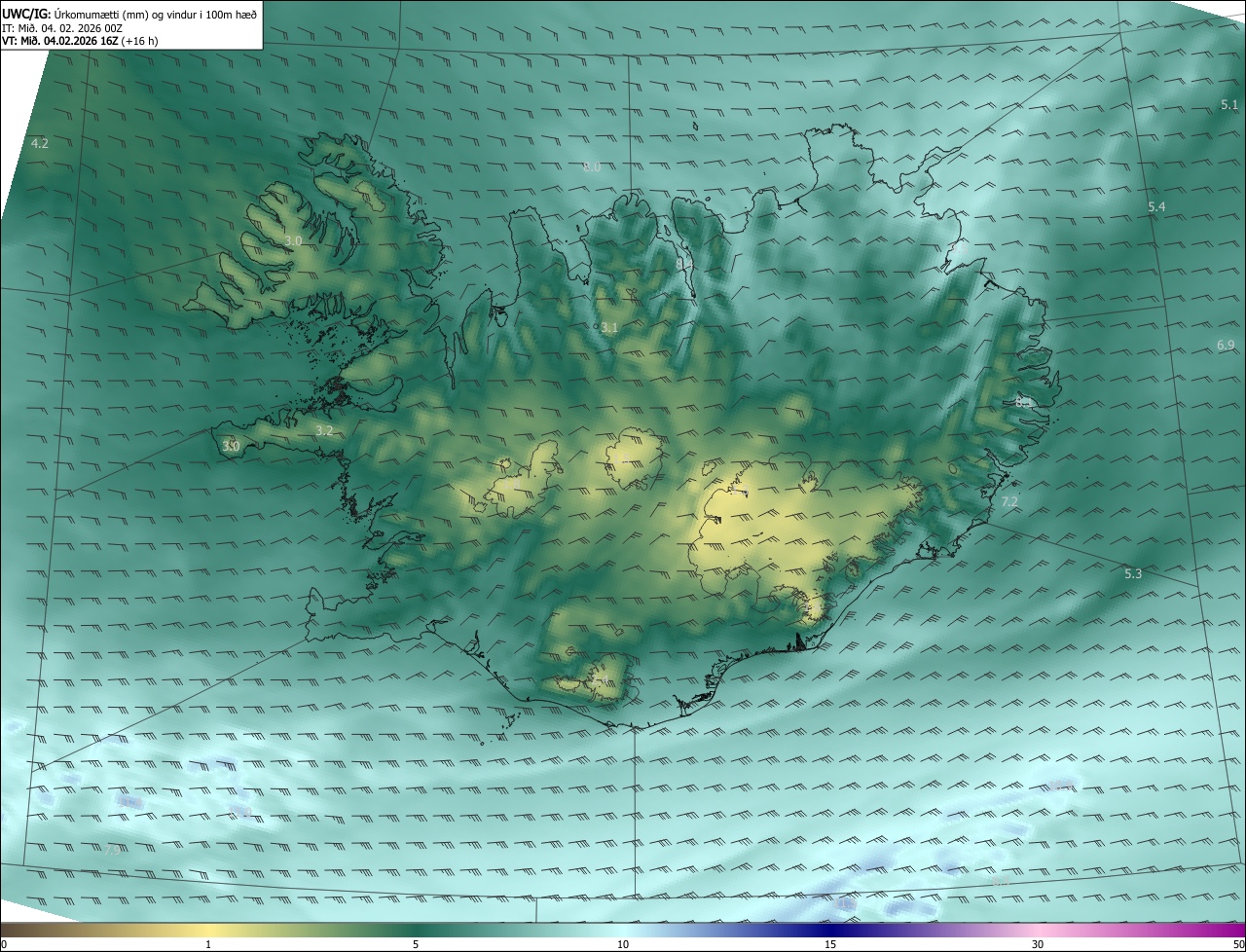Click the '1' tick on the colour scale
The height and width of the screenshot is (952, 1246).
[208, 944]
